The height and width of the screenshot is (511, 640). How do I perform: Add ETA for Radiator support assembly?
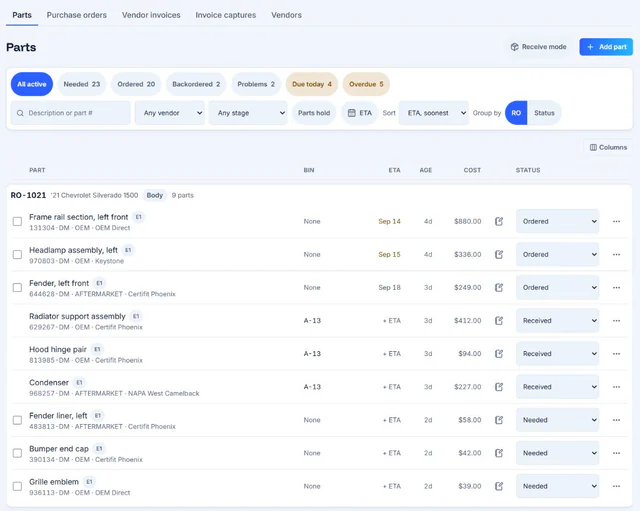[391, 321]
